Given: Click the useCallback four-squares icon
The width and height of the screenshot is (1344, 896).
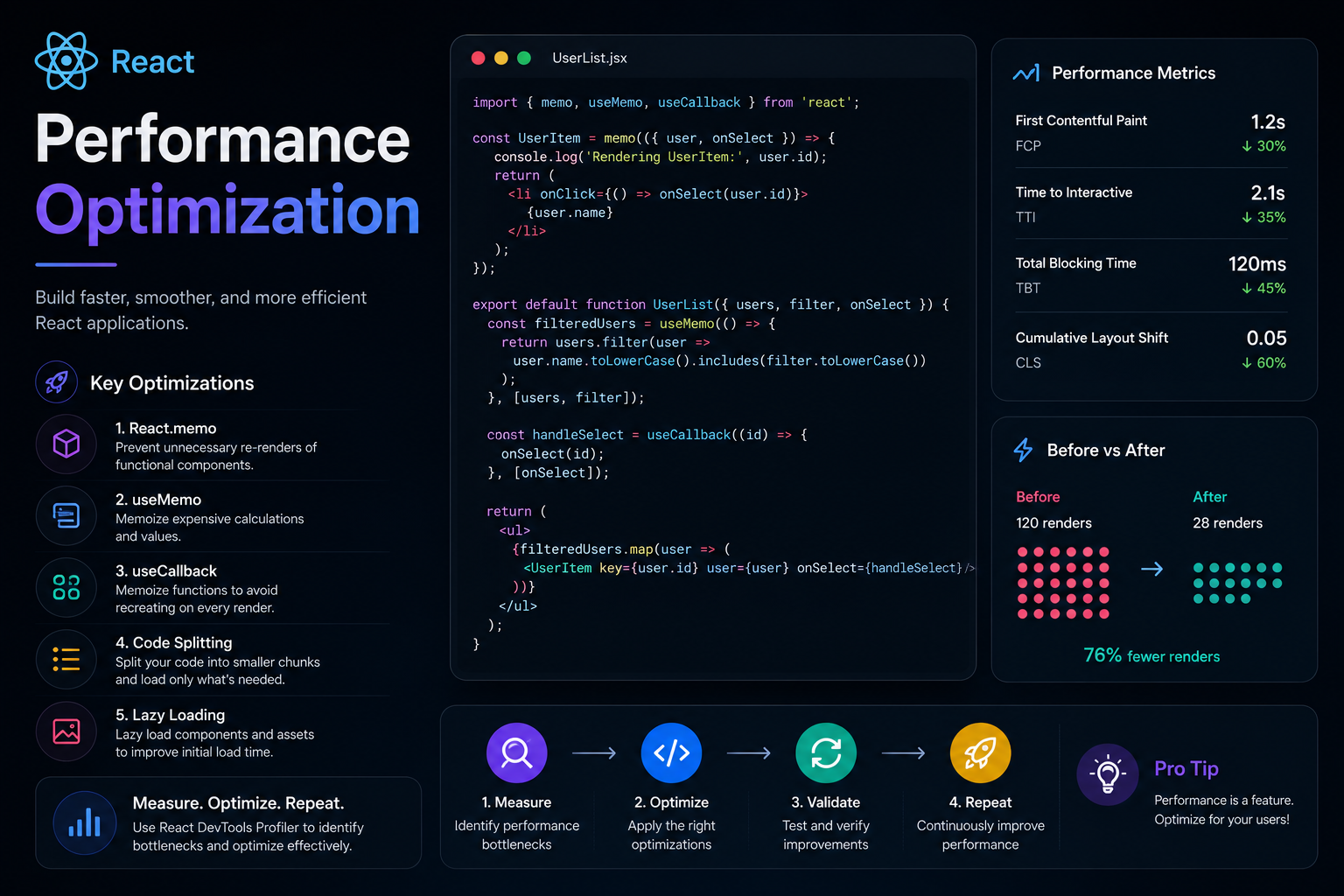Looking at the screenshot, I should click(x=66, y=587).
